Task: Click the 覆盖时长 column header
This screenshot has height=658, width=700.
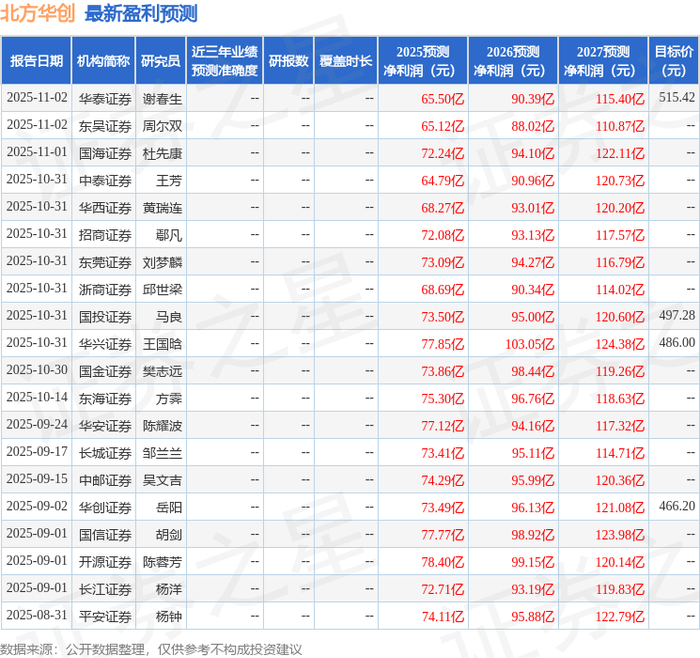Action: [x=346, y=61]
